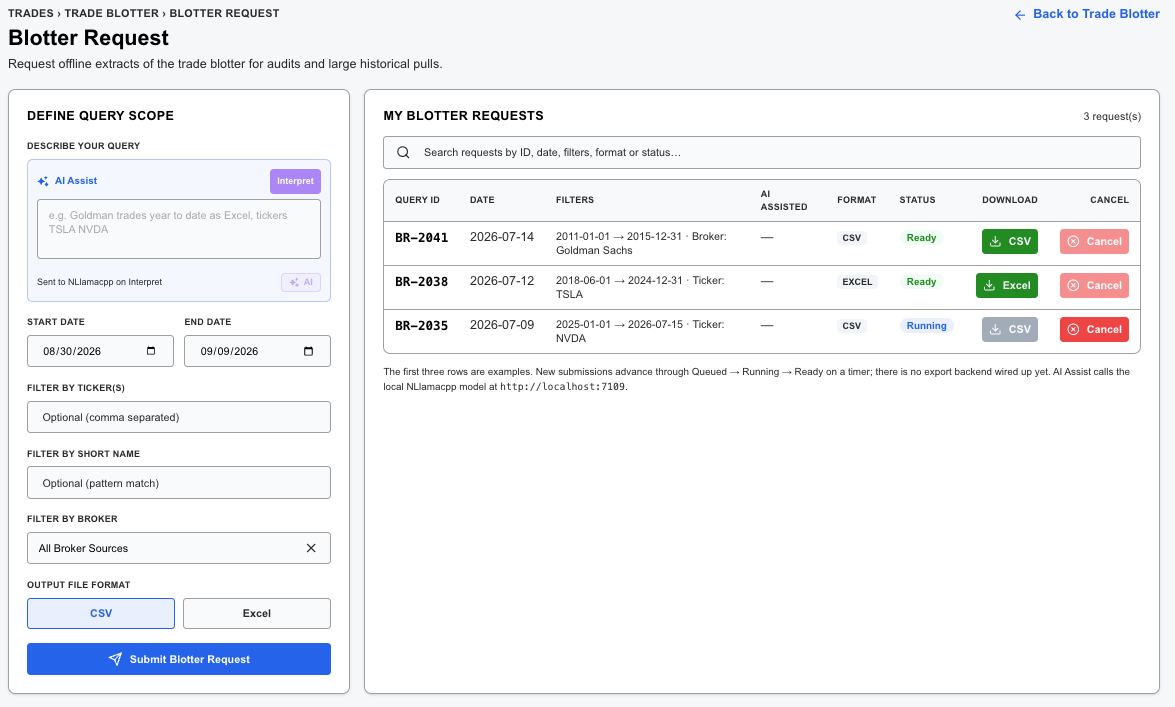Clear the All Broker Sources selection
1175x707 pixels.
[311, 548]
